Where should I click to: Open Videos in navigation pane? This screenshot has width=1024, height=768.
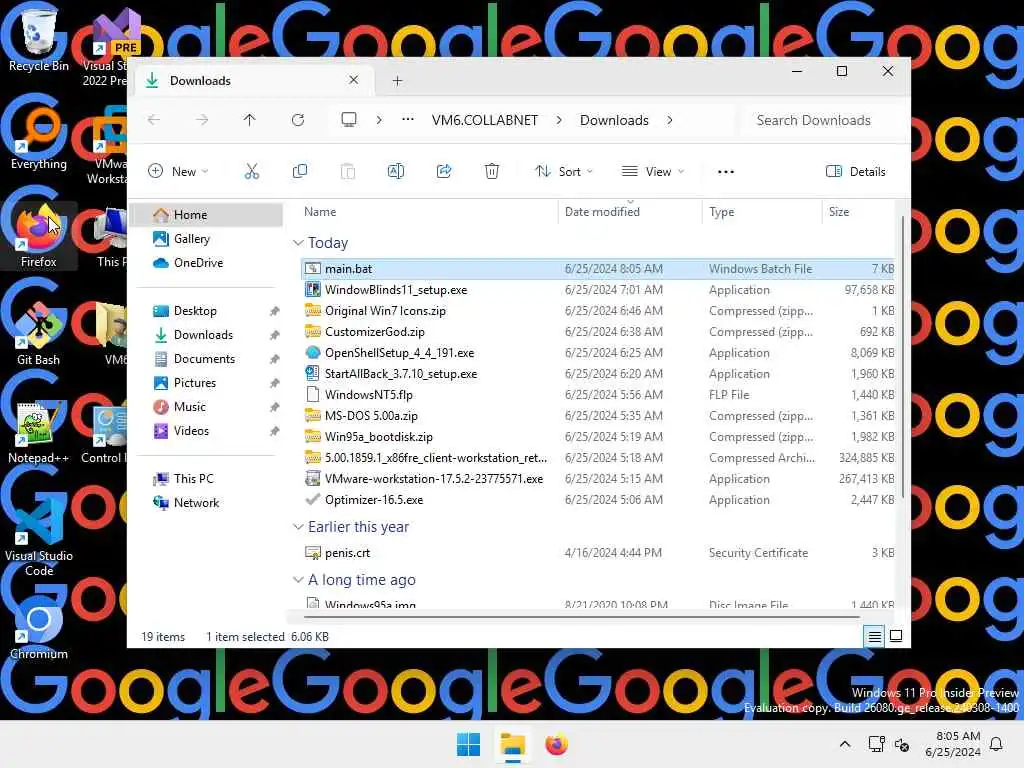coord(206,431)
